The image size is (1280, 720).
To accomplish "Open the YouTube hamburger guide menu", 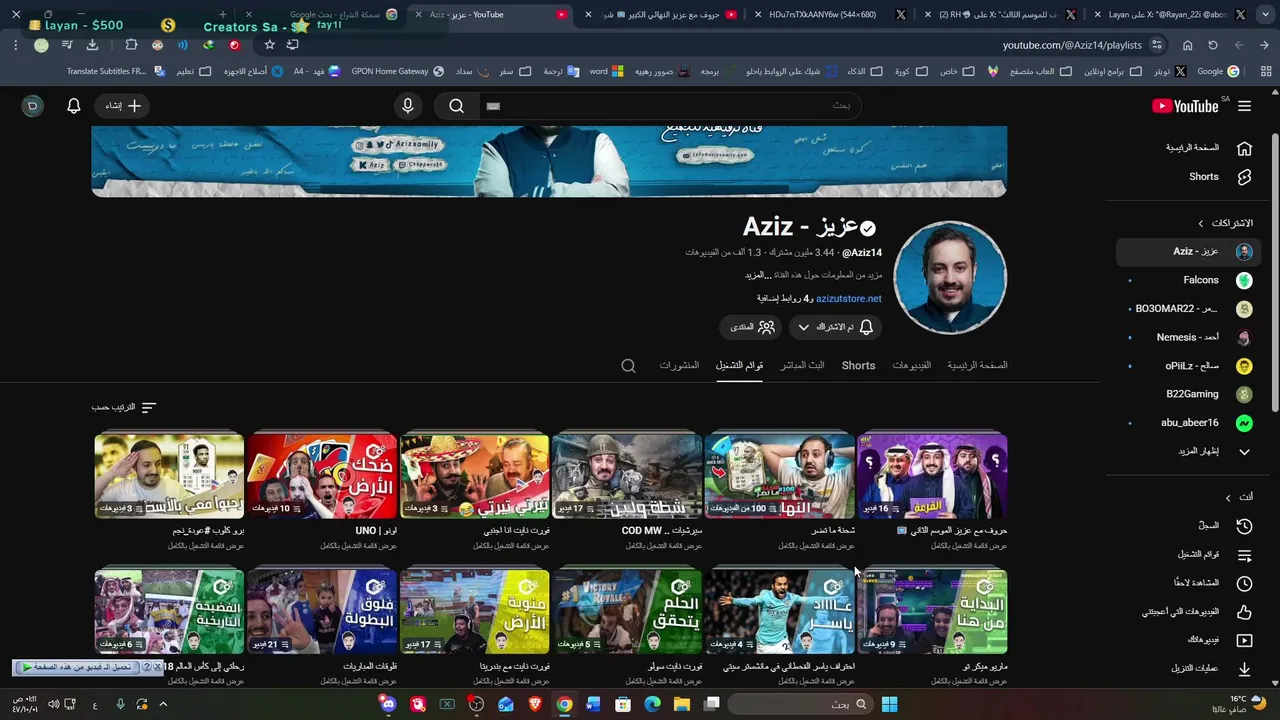I will 1244,106.
